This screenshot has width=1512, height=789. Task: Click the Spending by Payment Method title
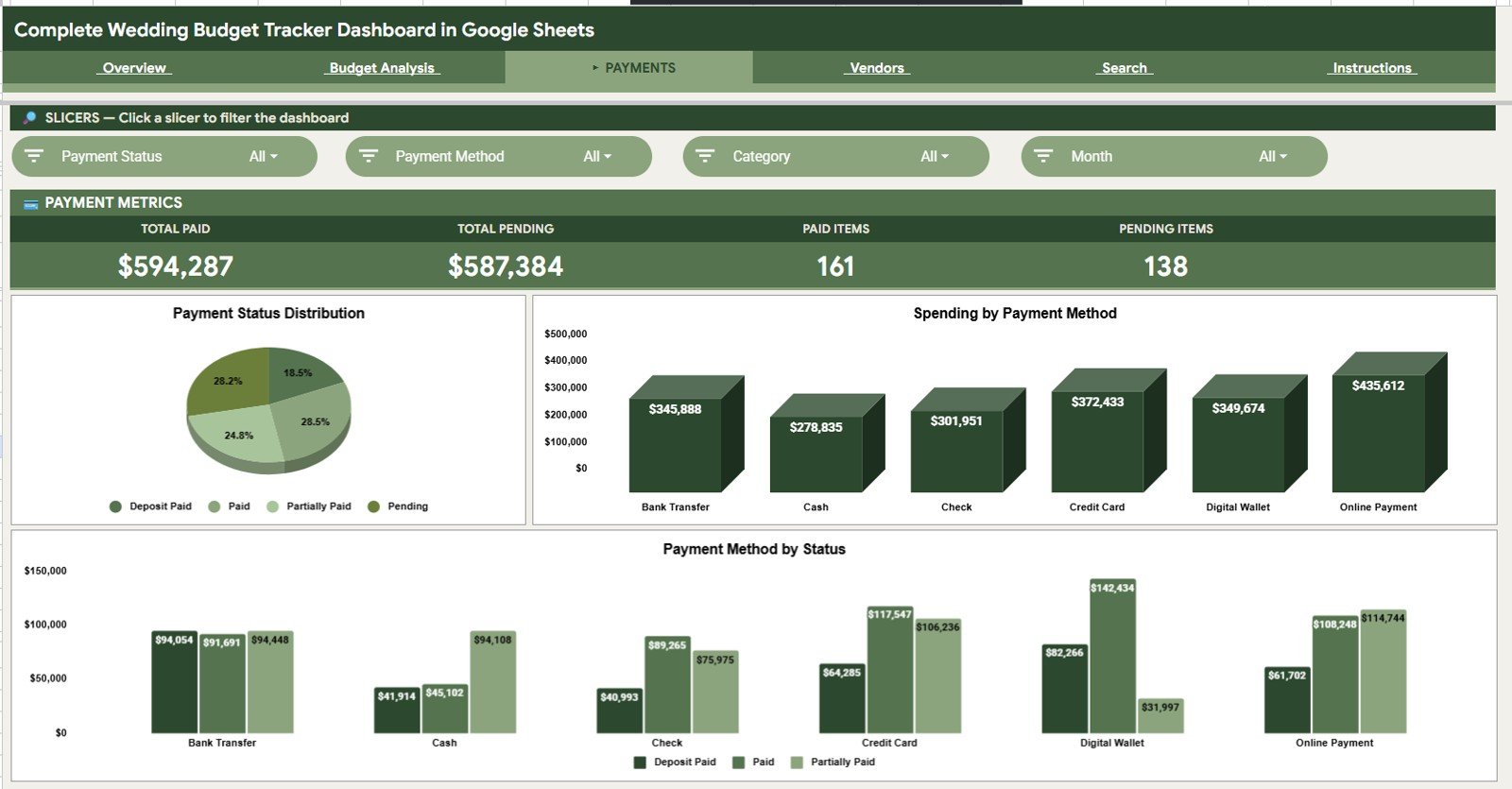[1015, 314]
